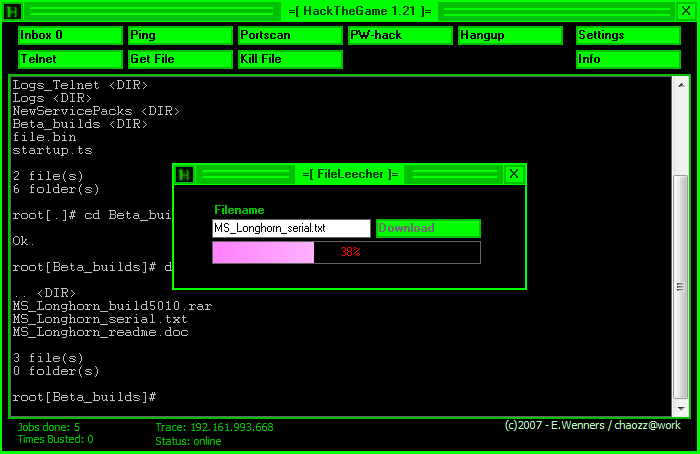
Task: Hang up the connection with Hangup
Action: pos(510,35)
